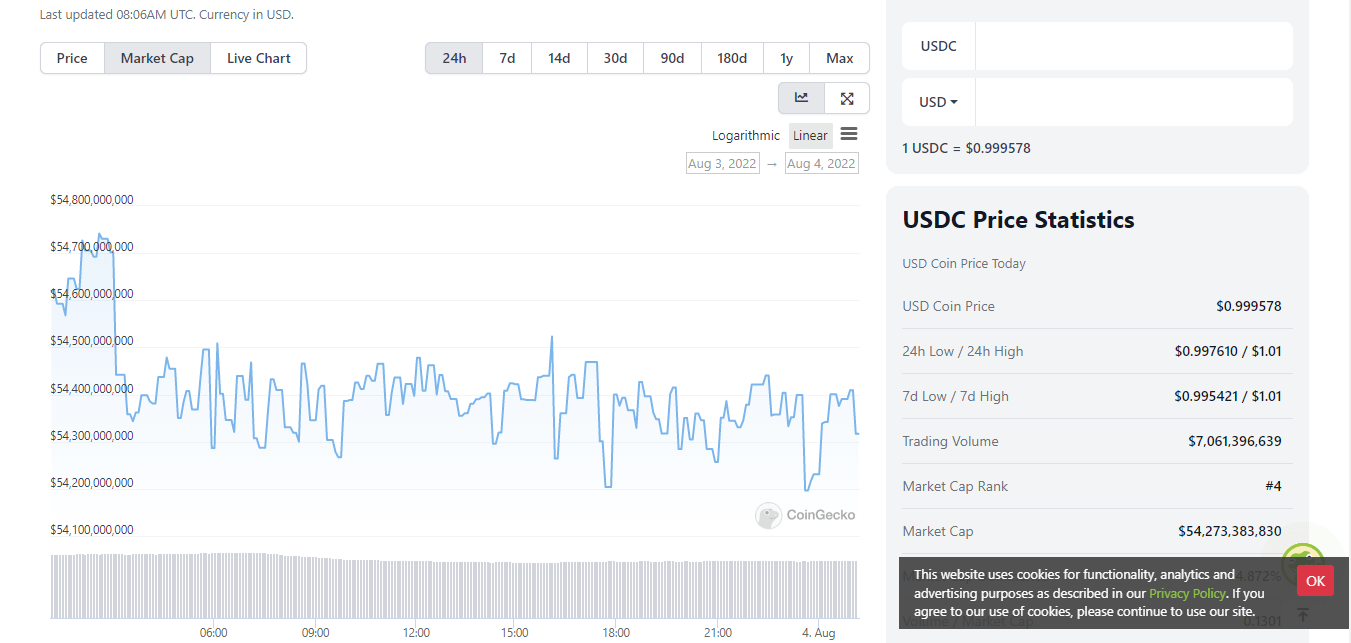Open the chart hamburger menu icon
This screenshot has width=1351, height=643.
pos(849,134)
